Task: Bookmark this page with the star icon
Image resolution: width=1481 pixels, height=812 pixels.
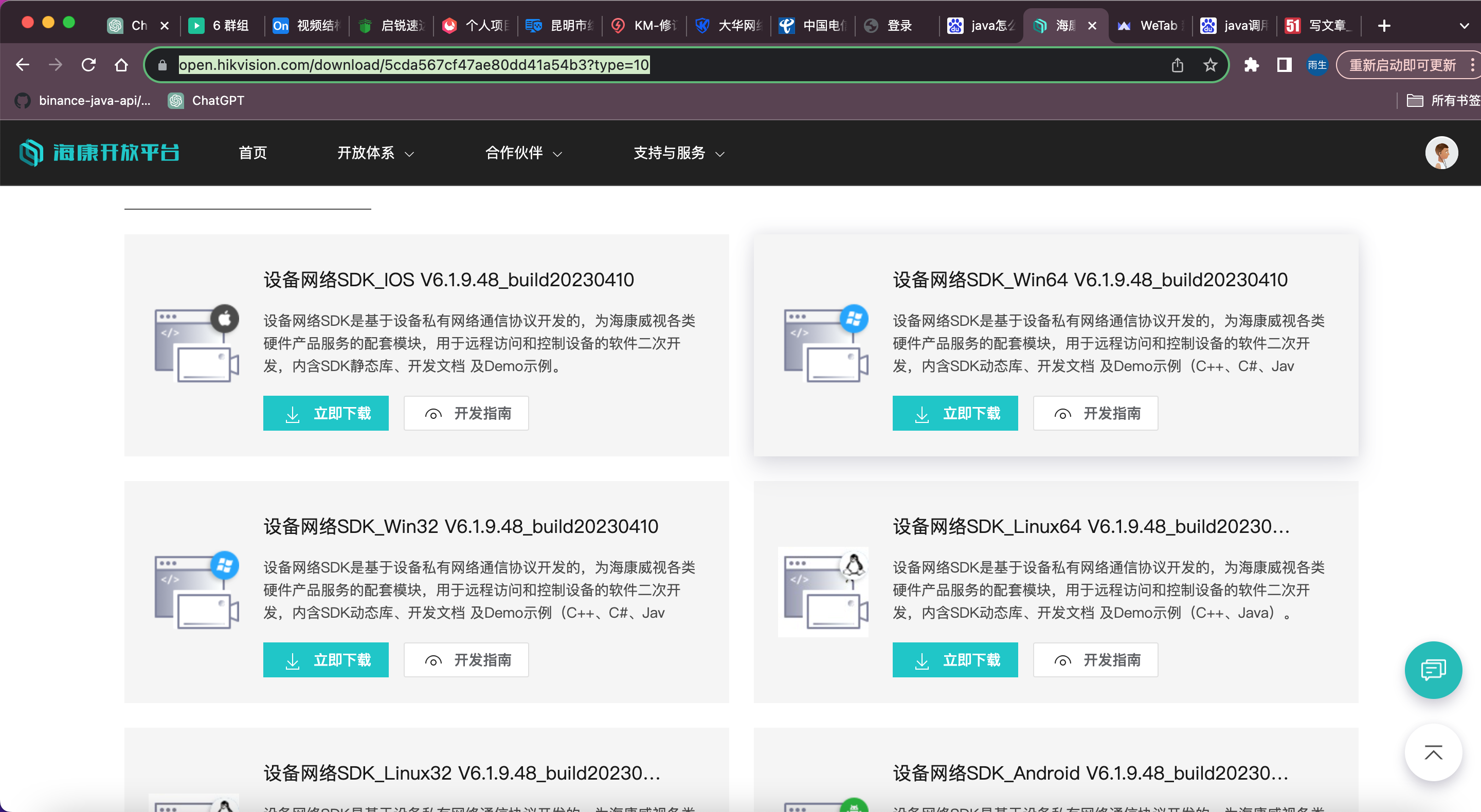Action: pos(1210,65)
